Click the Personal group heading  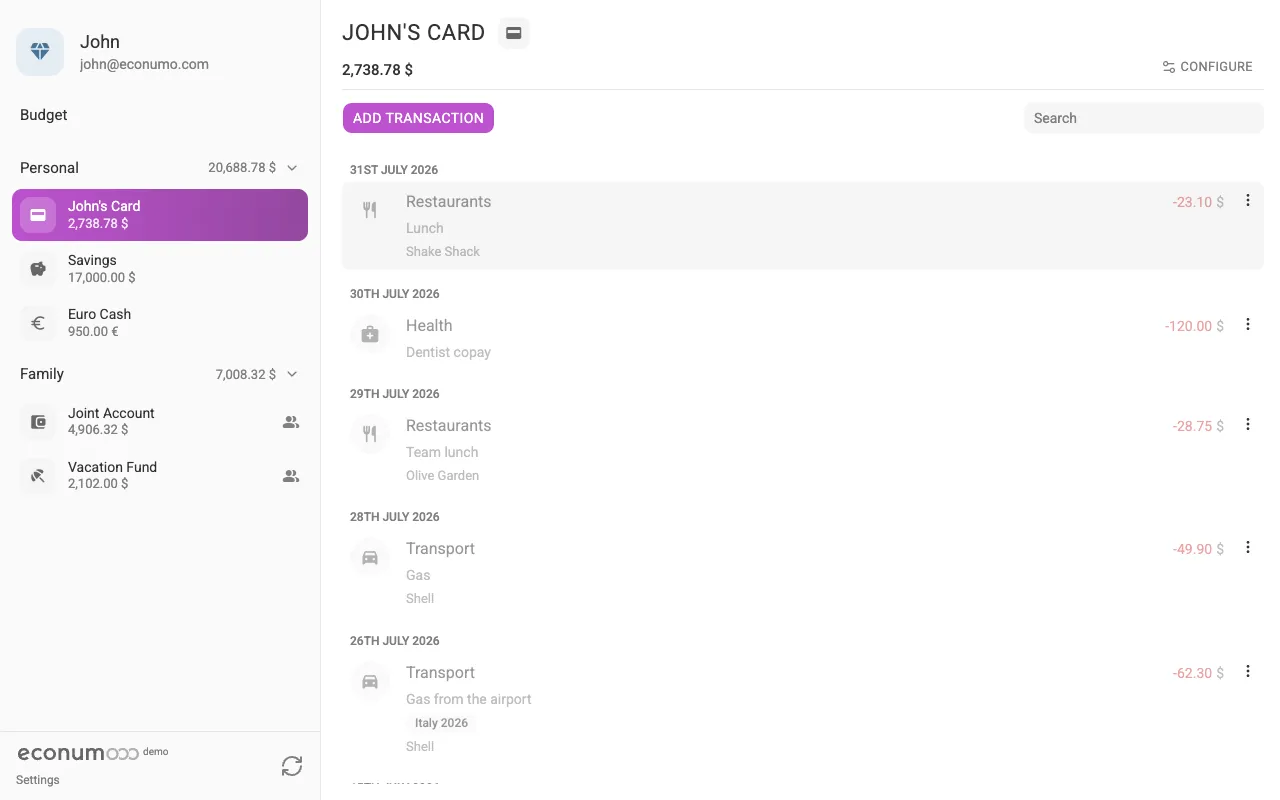tap(49, 168)
